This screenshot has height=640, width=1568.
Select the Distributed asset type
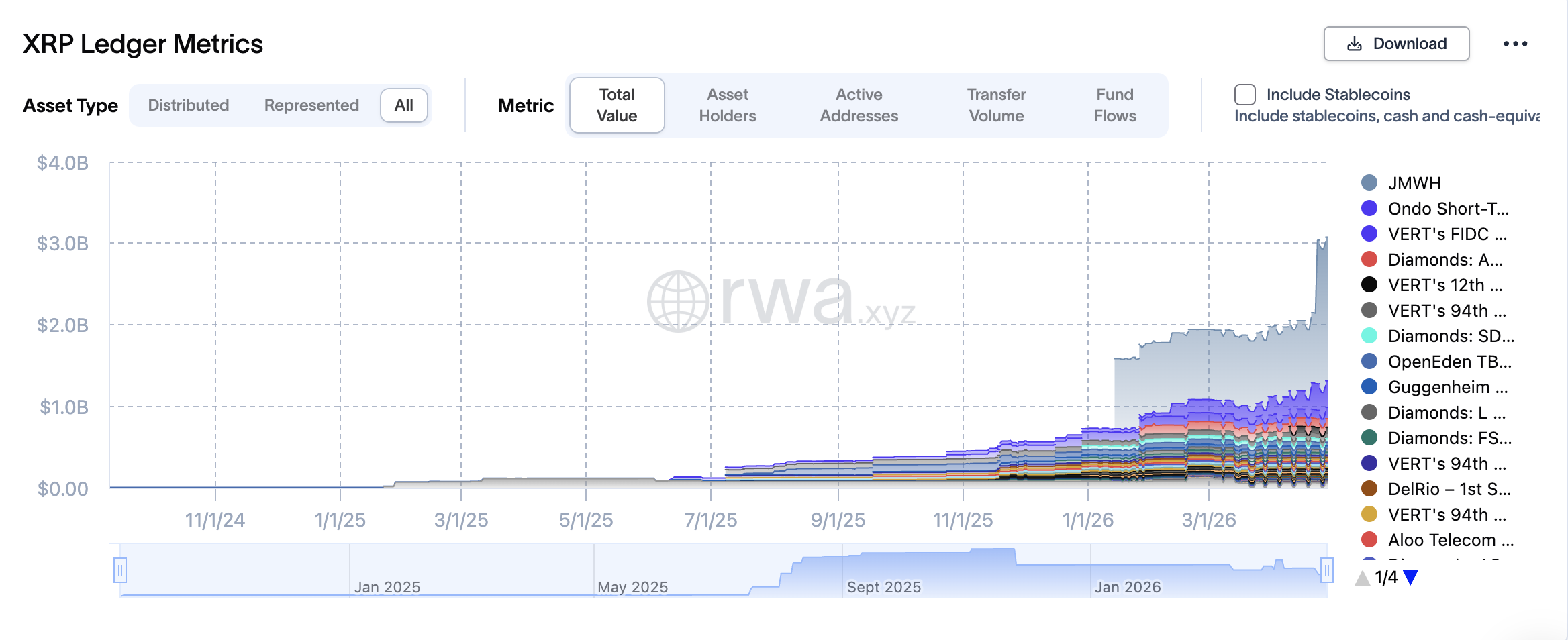coord(189,105)
